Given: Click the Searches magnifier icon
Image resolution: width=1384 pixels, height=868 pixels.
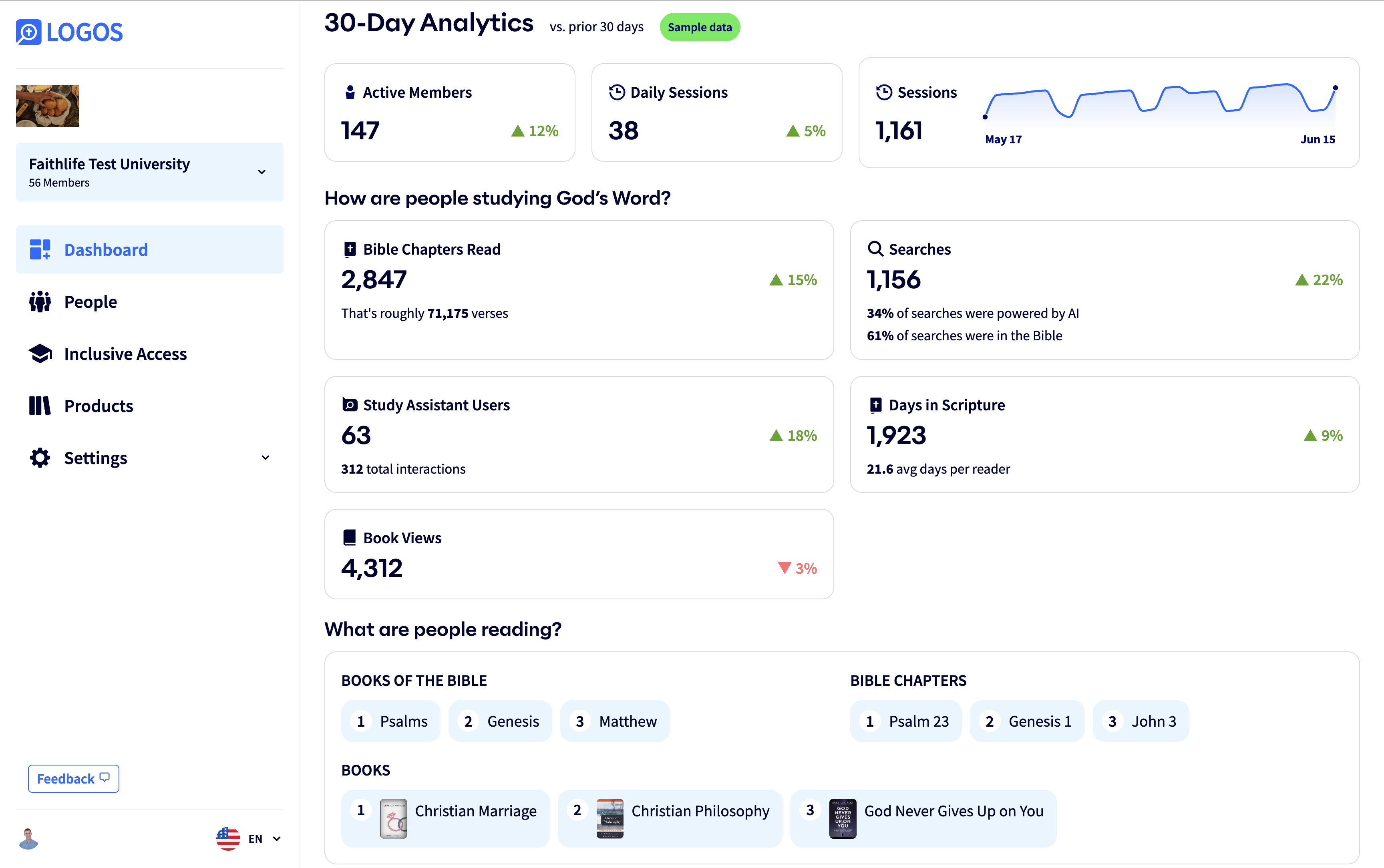Looking at the screenshot, I should pos(875,249).
